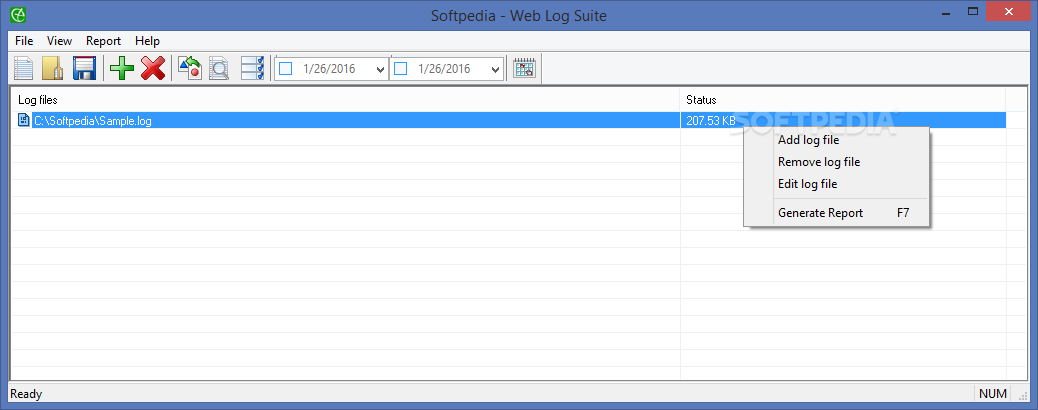Choose Remove log file from context menu
The width and height of the screenshot is (1038, 410).
[837, 162]
